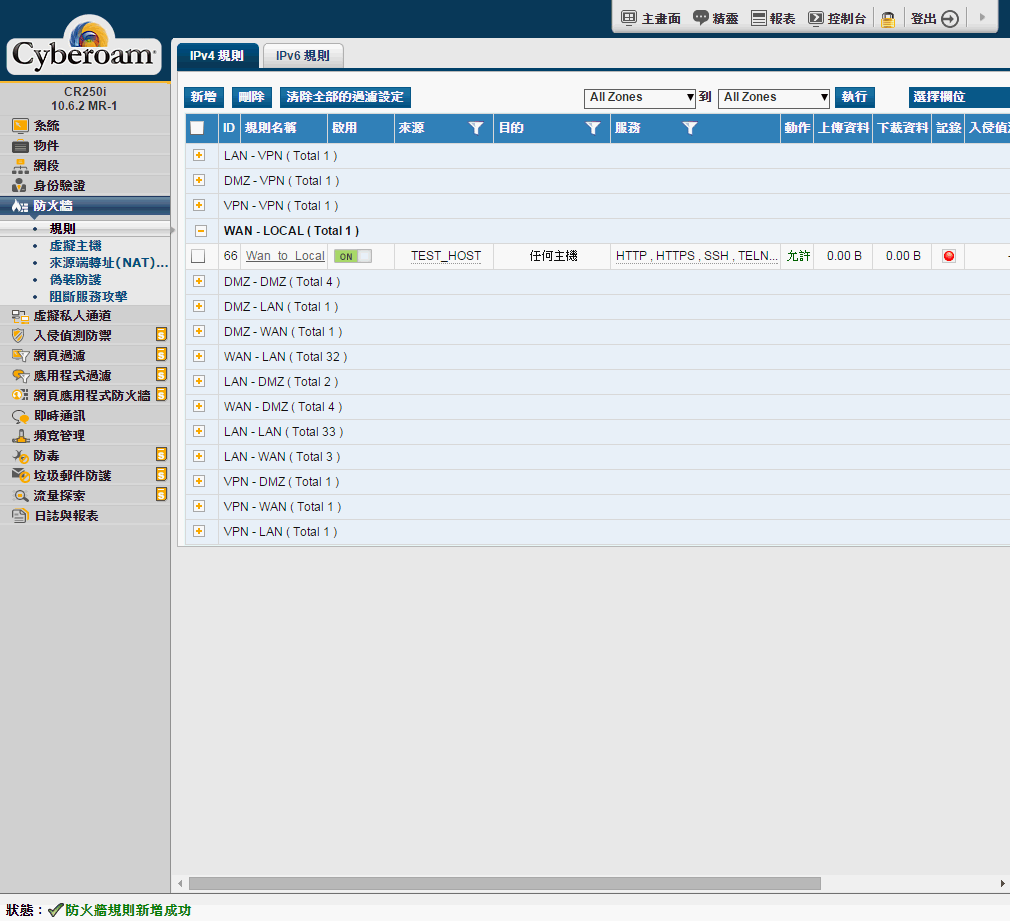Switch to the IPv4 規則 tab
Image resolution: width=1010 pixels, height=921 pixels.
(x=217, y=56)
